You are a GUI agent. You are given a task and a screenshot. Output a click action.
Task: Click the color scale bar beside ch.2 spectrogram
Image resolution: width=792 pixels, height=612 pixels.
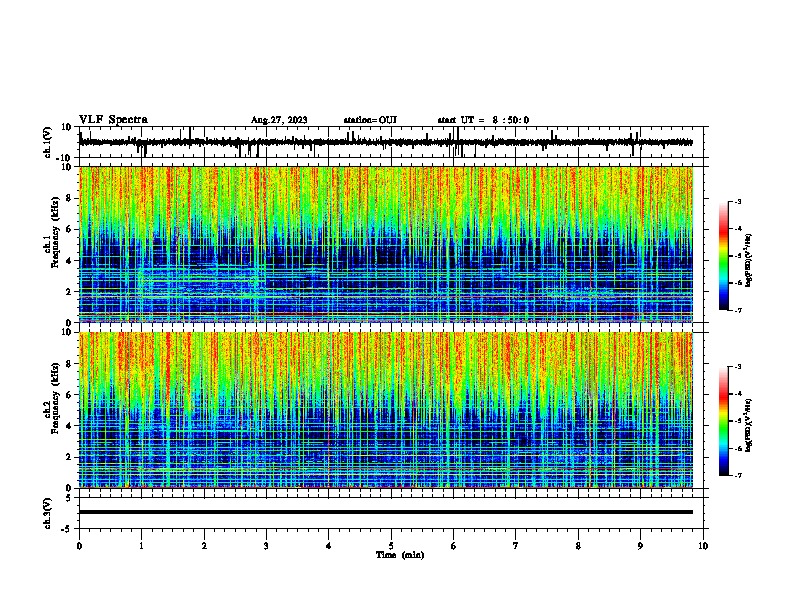(x=724, y=421)
